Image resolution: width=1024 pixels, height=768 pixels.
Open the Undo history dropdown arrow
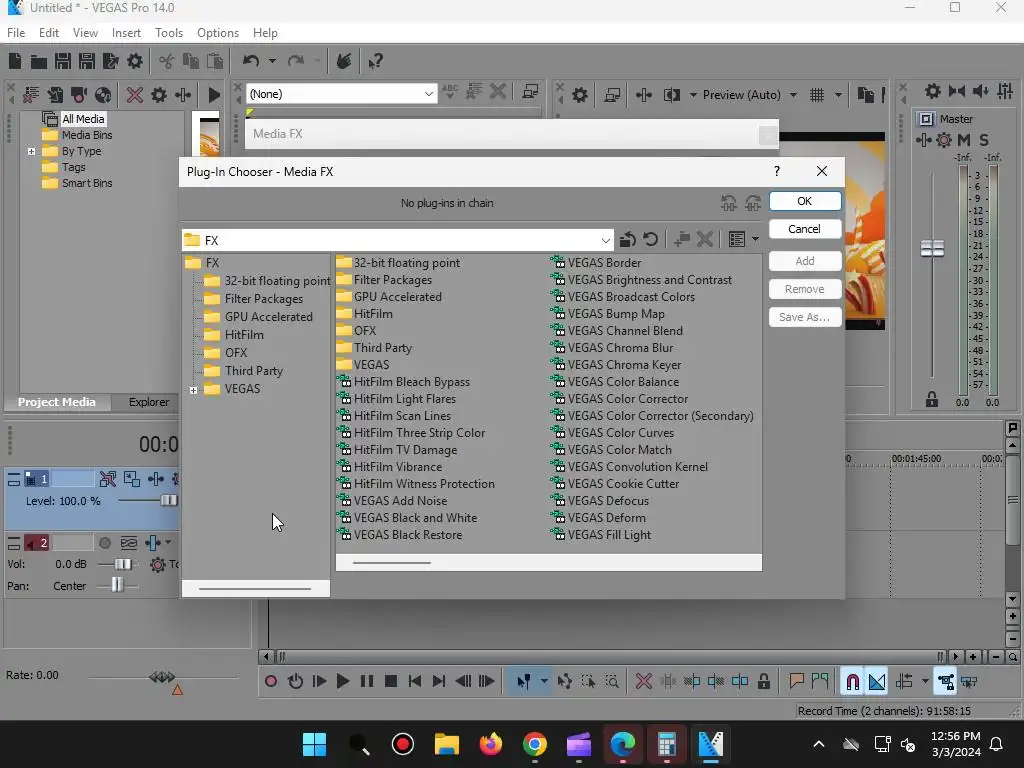pos(272,61)
